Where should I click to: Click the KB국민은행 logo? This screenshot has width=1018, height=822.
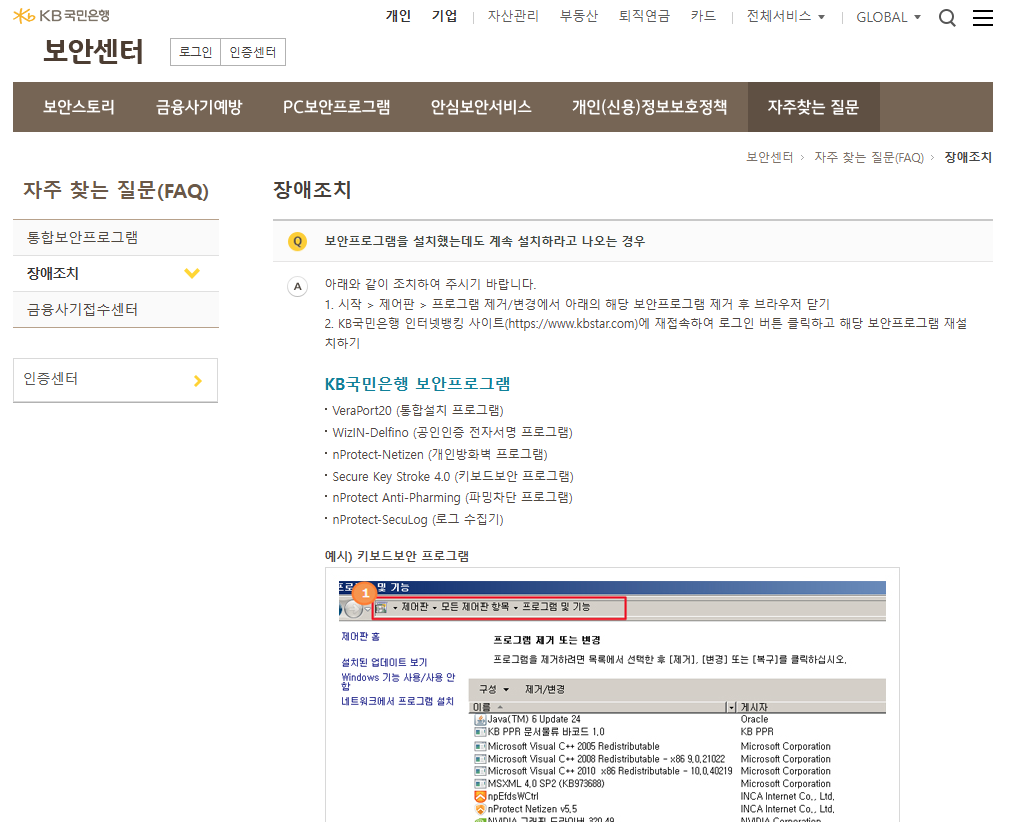[x=61, y=16]
